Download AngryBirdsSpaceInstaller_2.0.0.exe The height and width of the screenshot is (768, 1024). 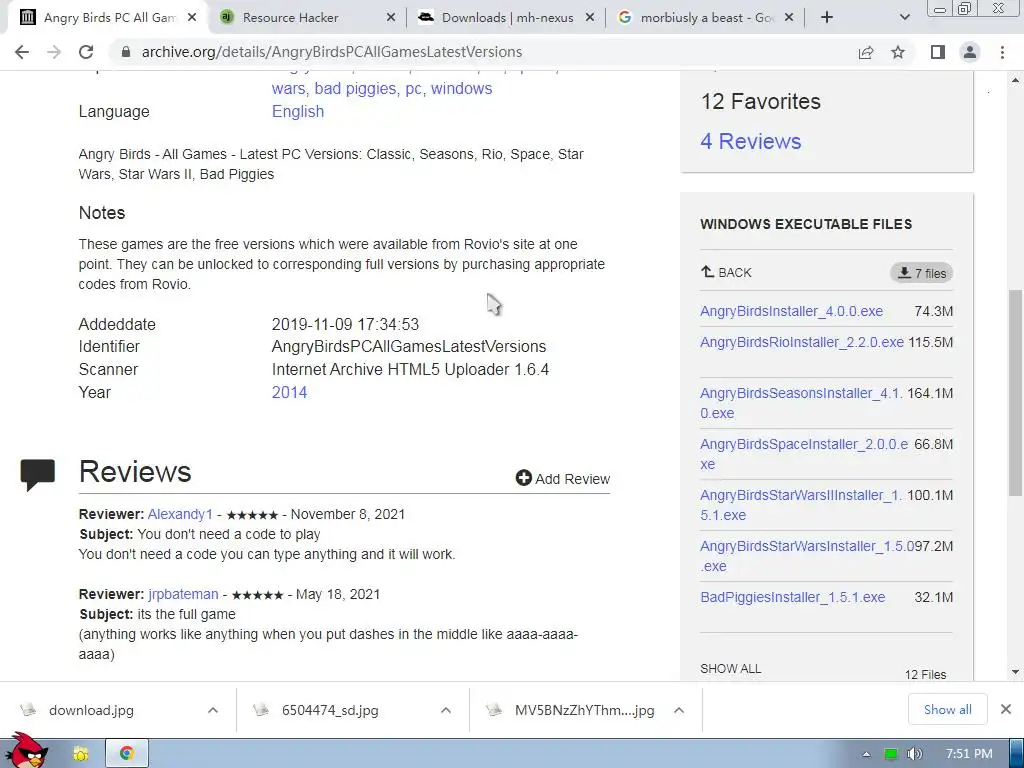coord(804,454)
